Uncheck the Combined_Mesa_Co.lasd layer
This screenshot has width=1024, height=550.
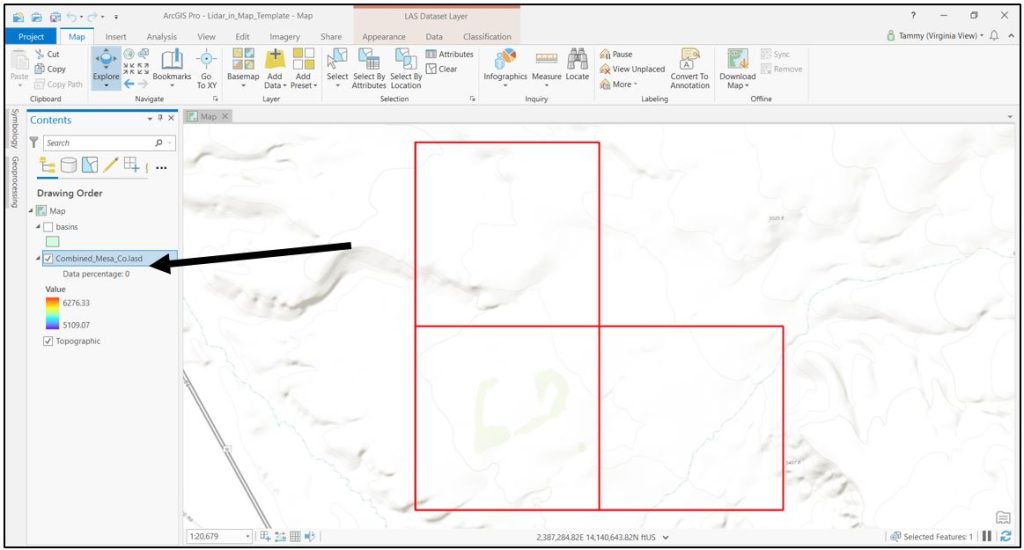[49, 259]
